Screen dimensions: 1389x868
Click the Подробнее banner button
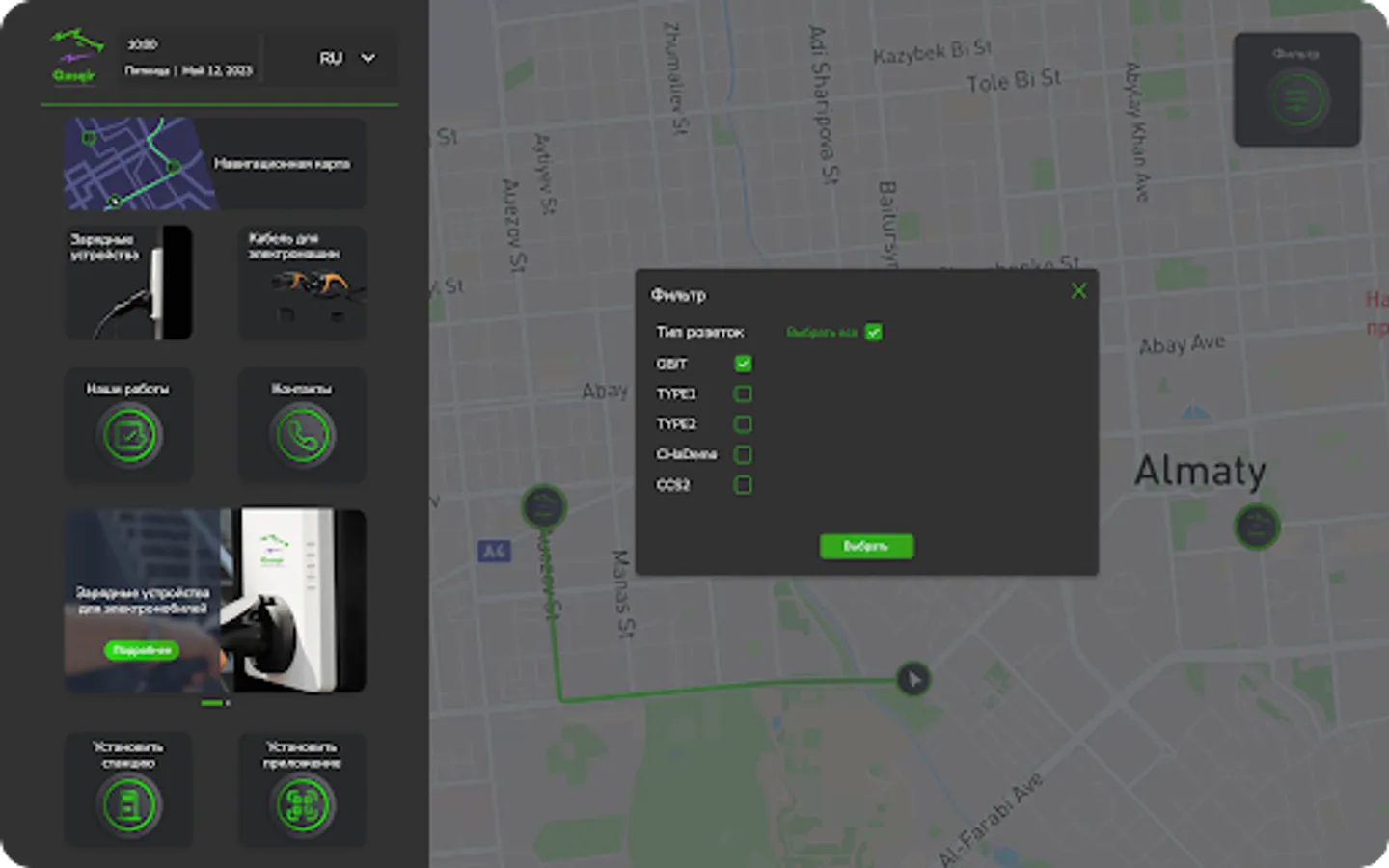click(x=143, y=651)
